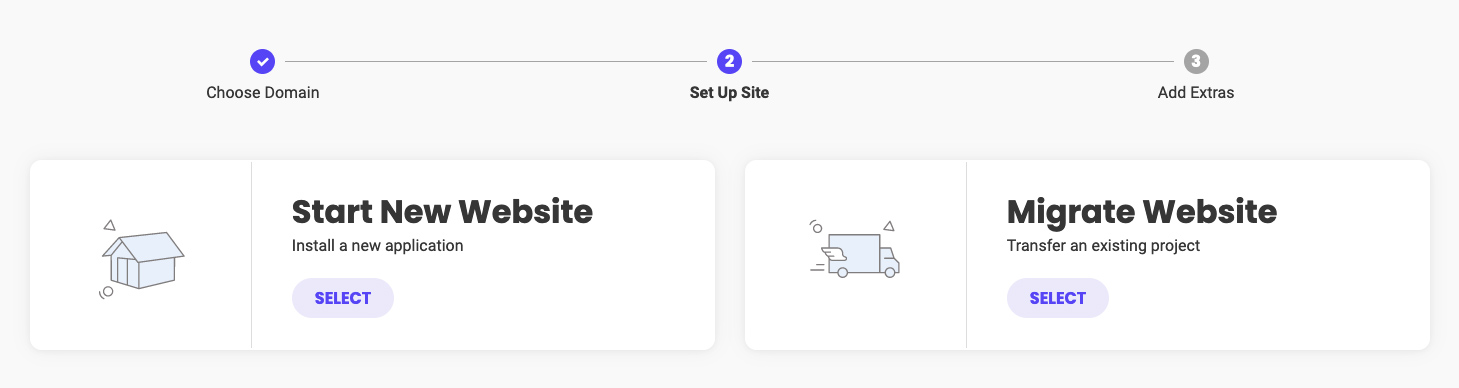
Task: Click the speed lines behind the truck
Action: tap(817, 268)
